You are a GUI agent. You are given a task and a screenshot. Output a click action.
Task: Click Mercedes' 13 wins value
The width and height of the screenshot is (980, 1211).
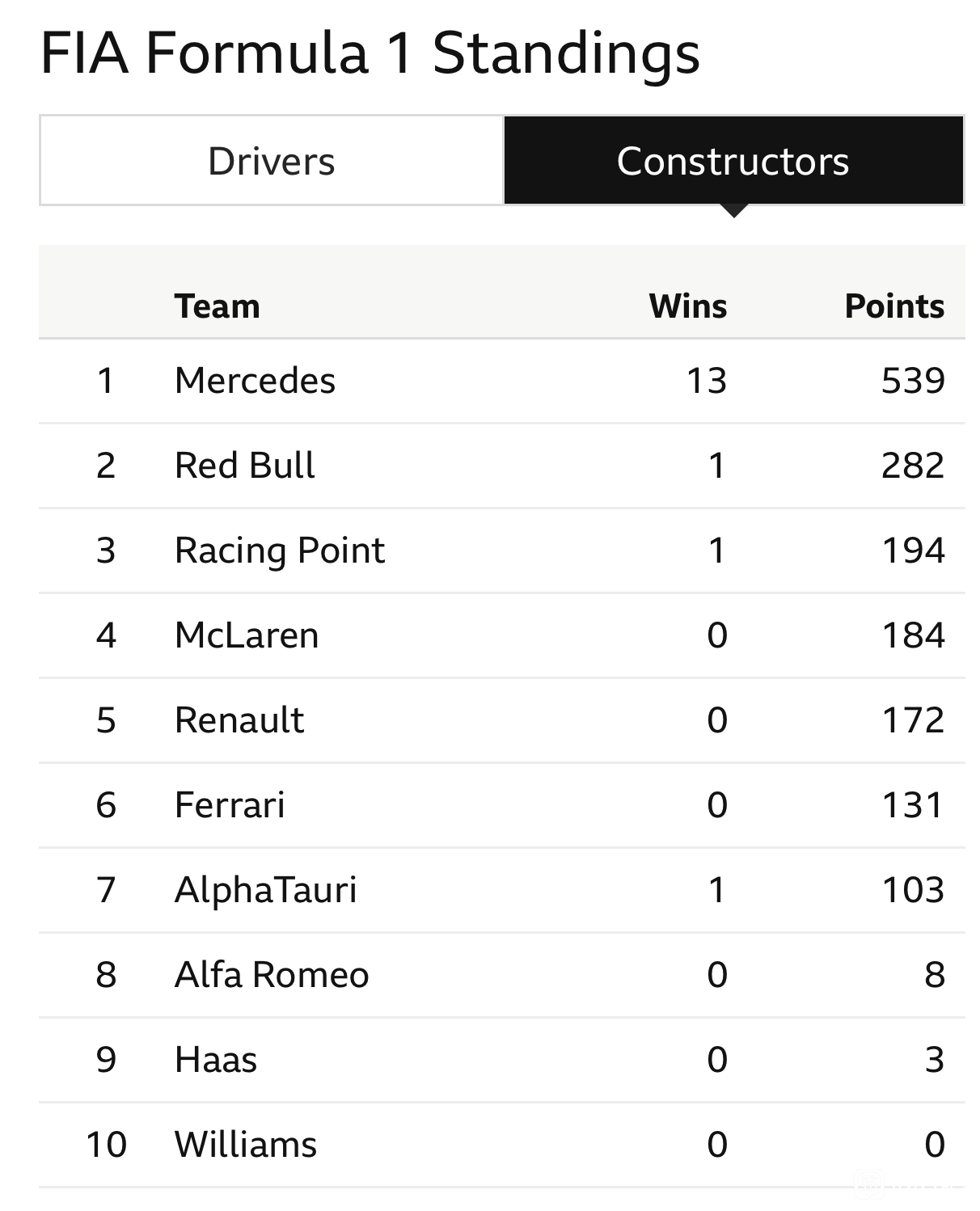click(707, 381)
